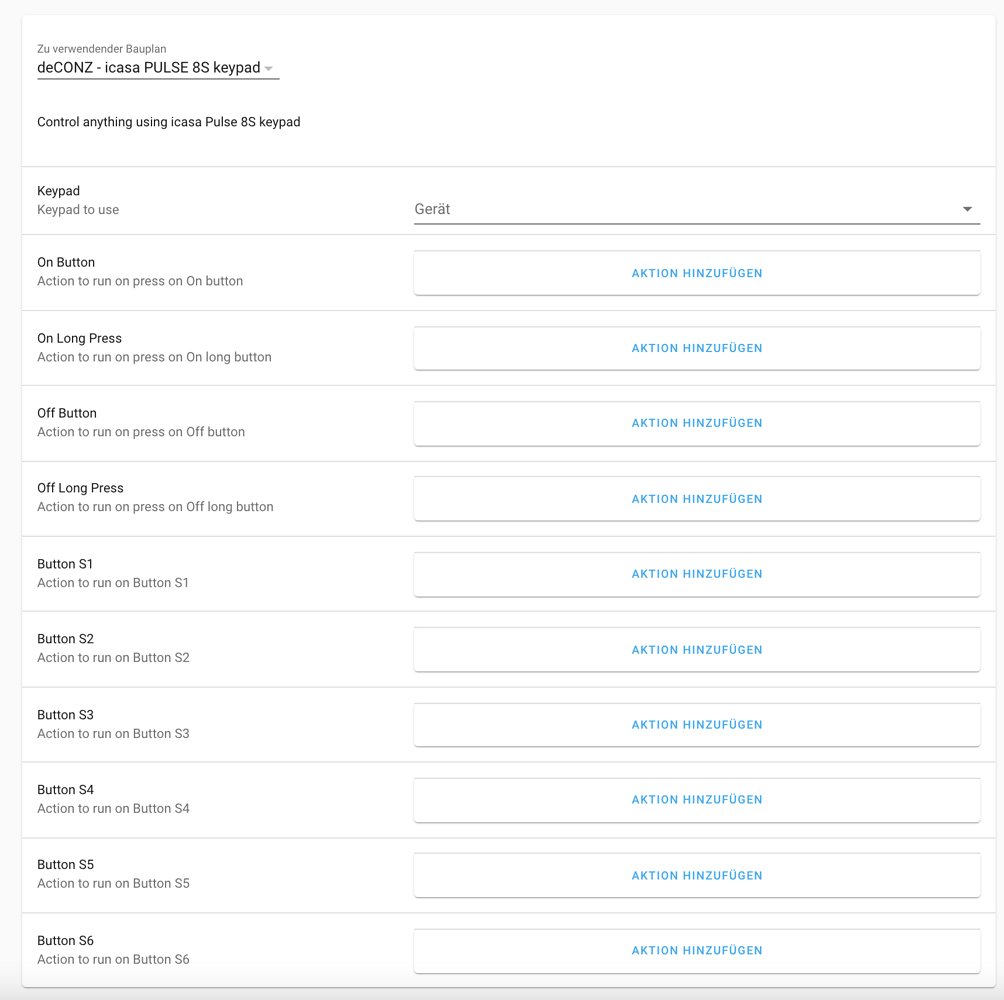1004x1000 pixels.
Task: Add an action for the On Button
Action: 697,273
